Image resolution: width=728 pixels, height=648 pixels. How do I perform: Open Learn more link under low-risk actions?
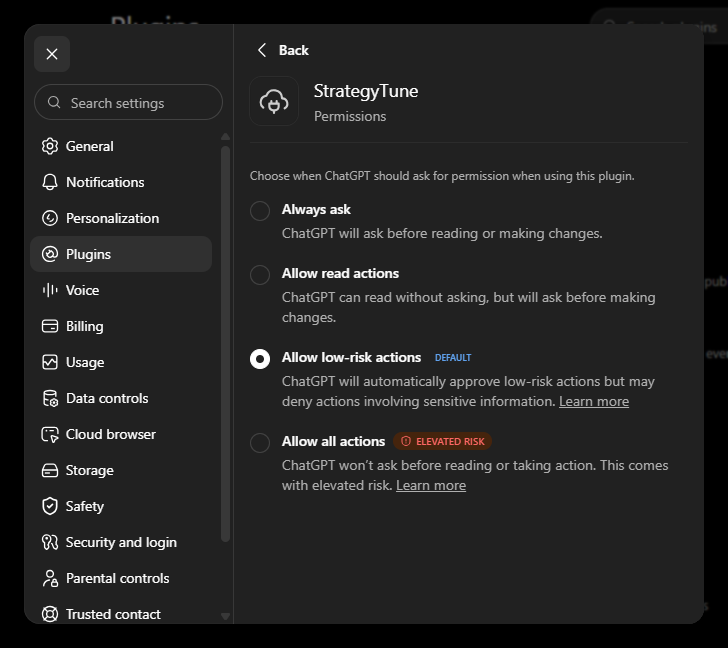coord(594,401)
